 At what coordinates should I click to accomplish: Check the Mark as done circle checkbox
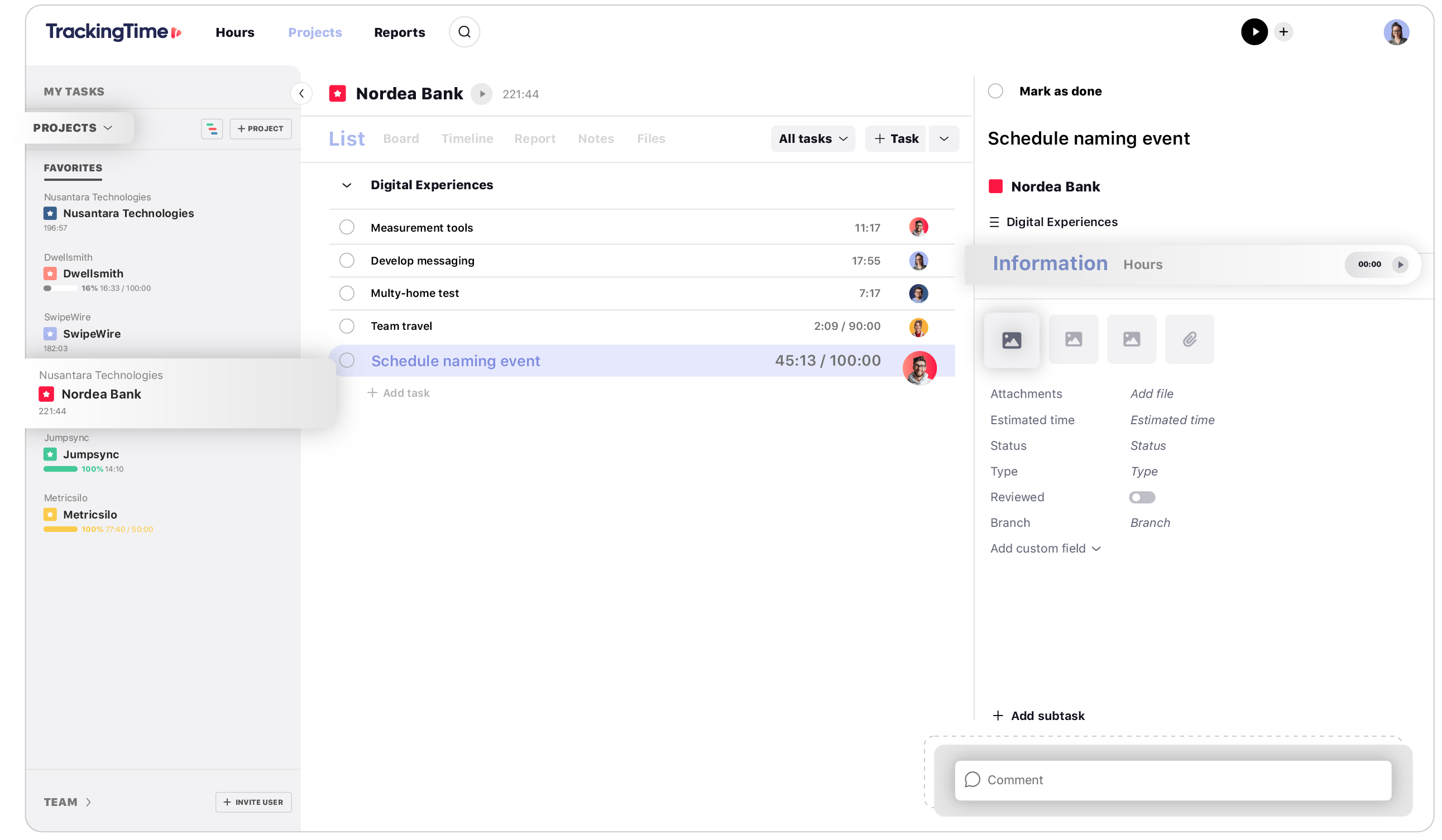996,92
